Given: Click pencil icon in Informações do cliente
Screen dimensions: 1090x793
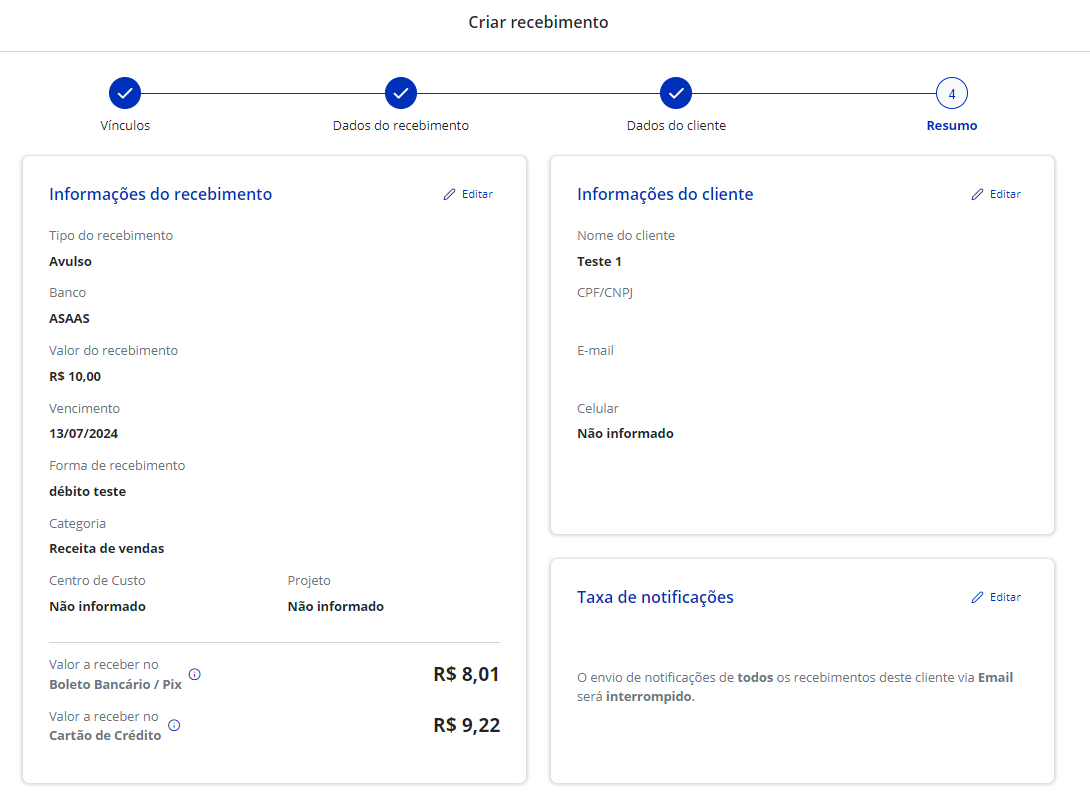Looking at the screenshot, I should tap(977, 195).
